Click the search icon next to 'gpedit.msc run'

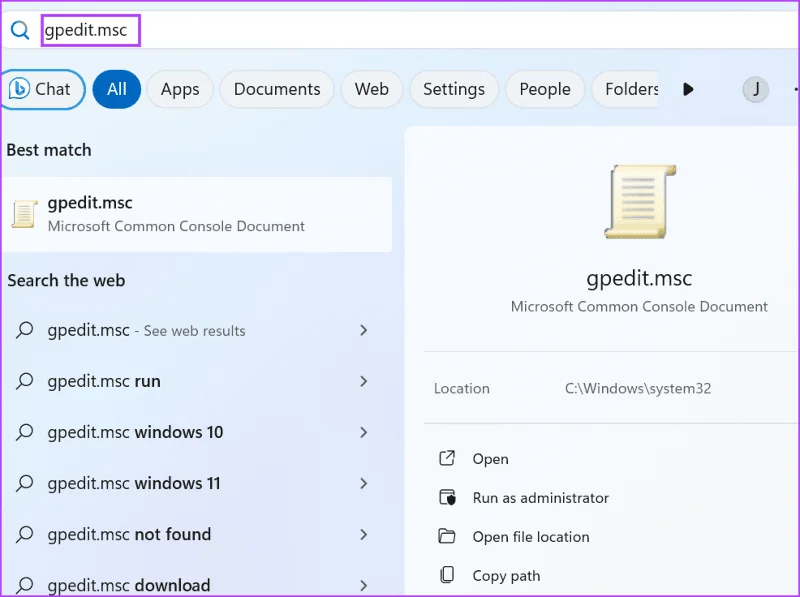pyautogui.click(x=24, y=381)
